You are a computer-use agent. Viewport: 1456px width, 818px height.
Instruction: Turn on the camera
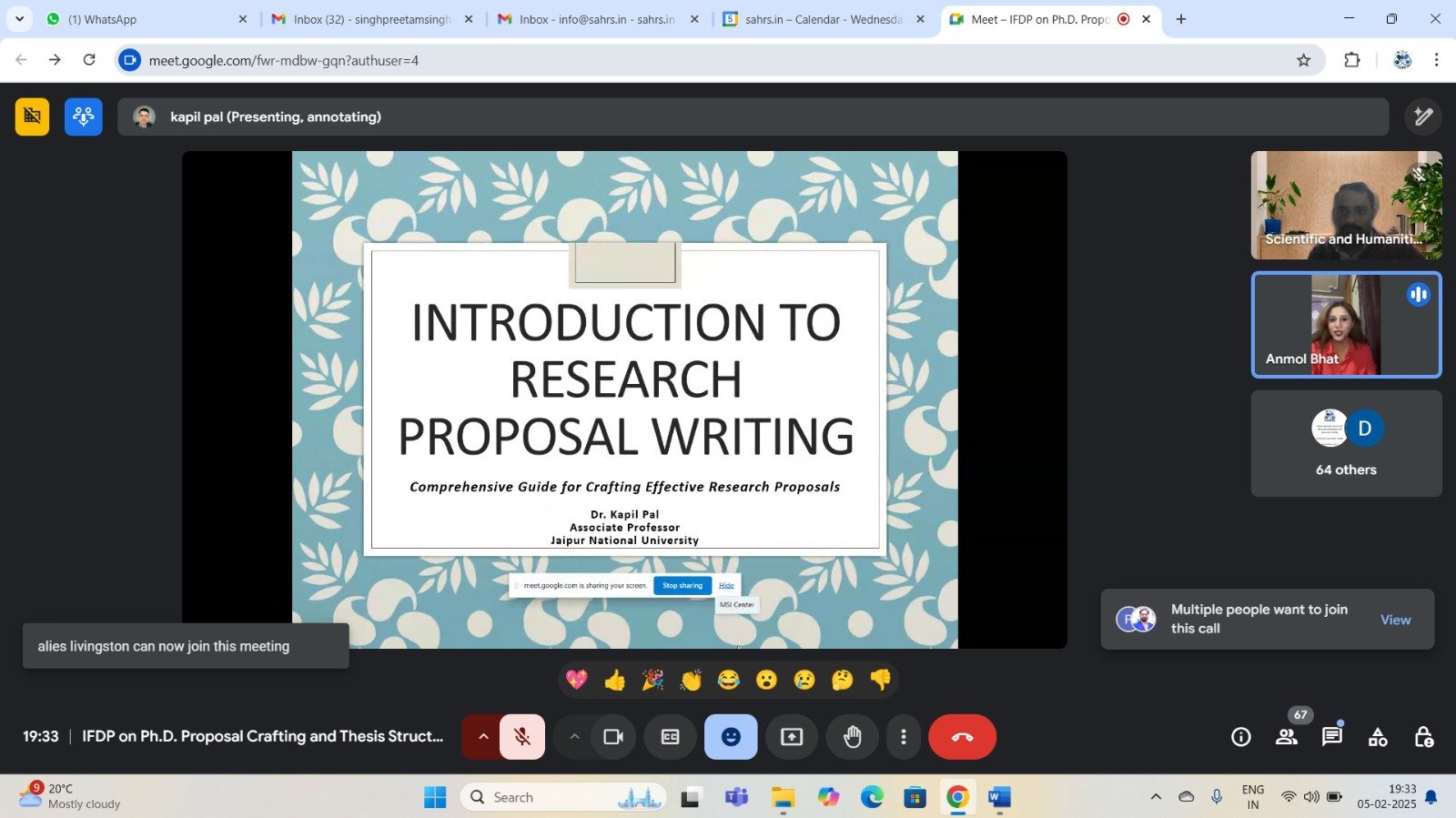613,737
